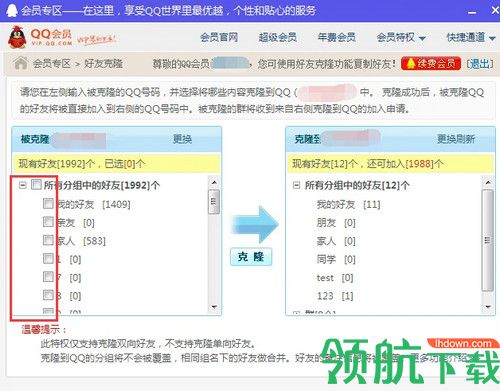Go to home via the house icon
Screen dimensions: 500x391
[21, 63]
